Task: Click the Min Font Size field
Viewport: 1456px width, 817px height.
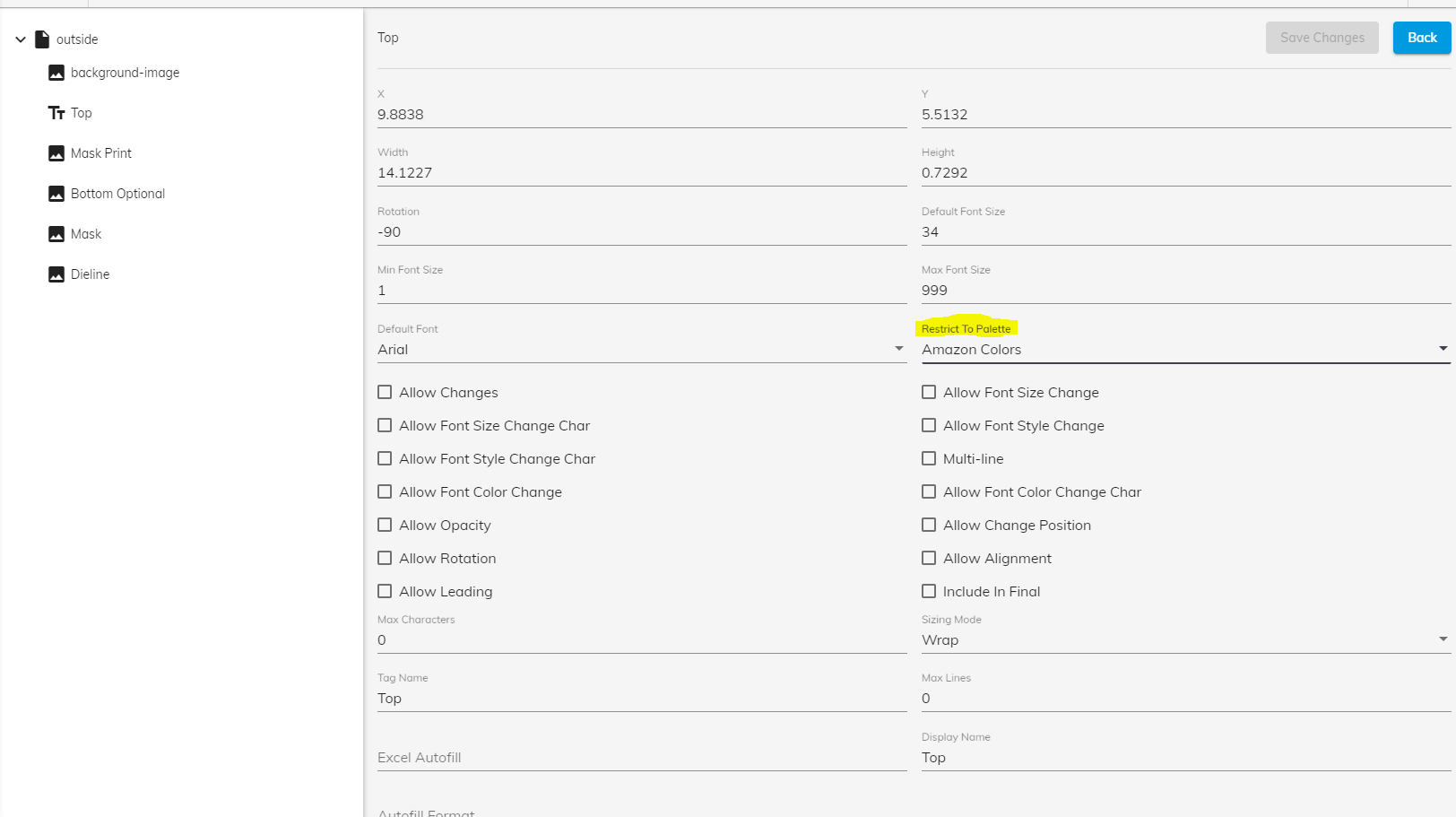Action: pos(642,291)
